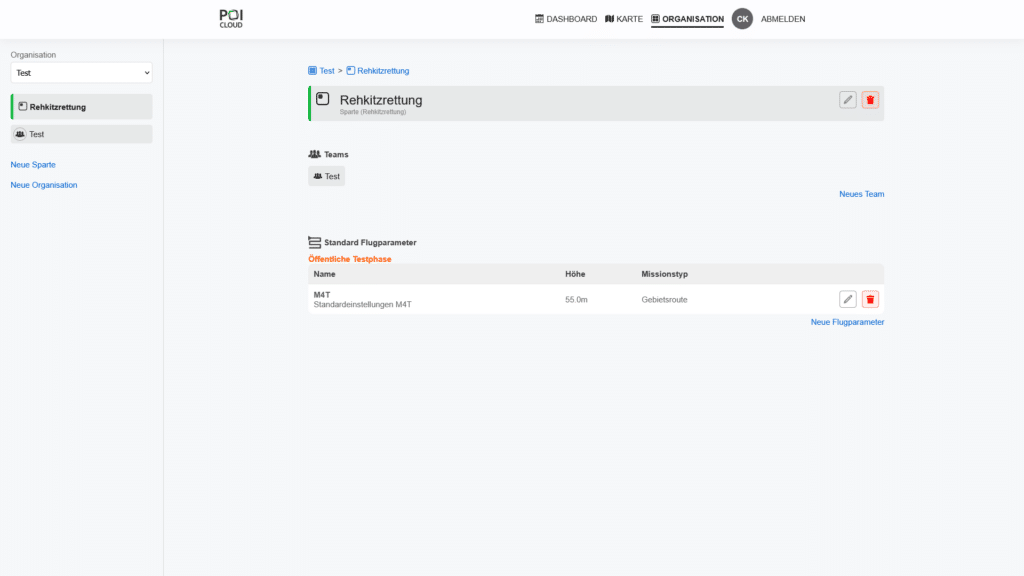Delete the Rehkitzrettung Sparte via trash icon

tap(870, 100)
